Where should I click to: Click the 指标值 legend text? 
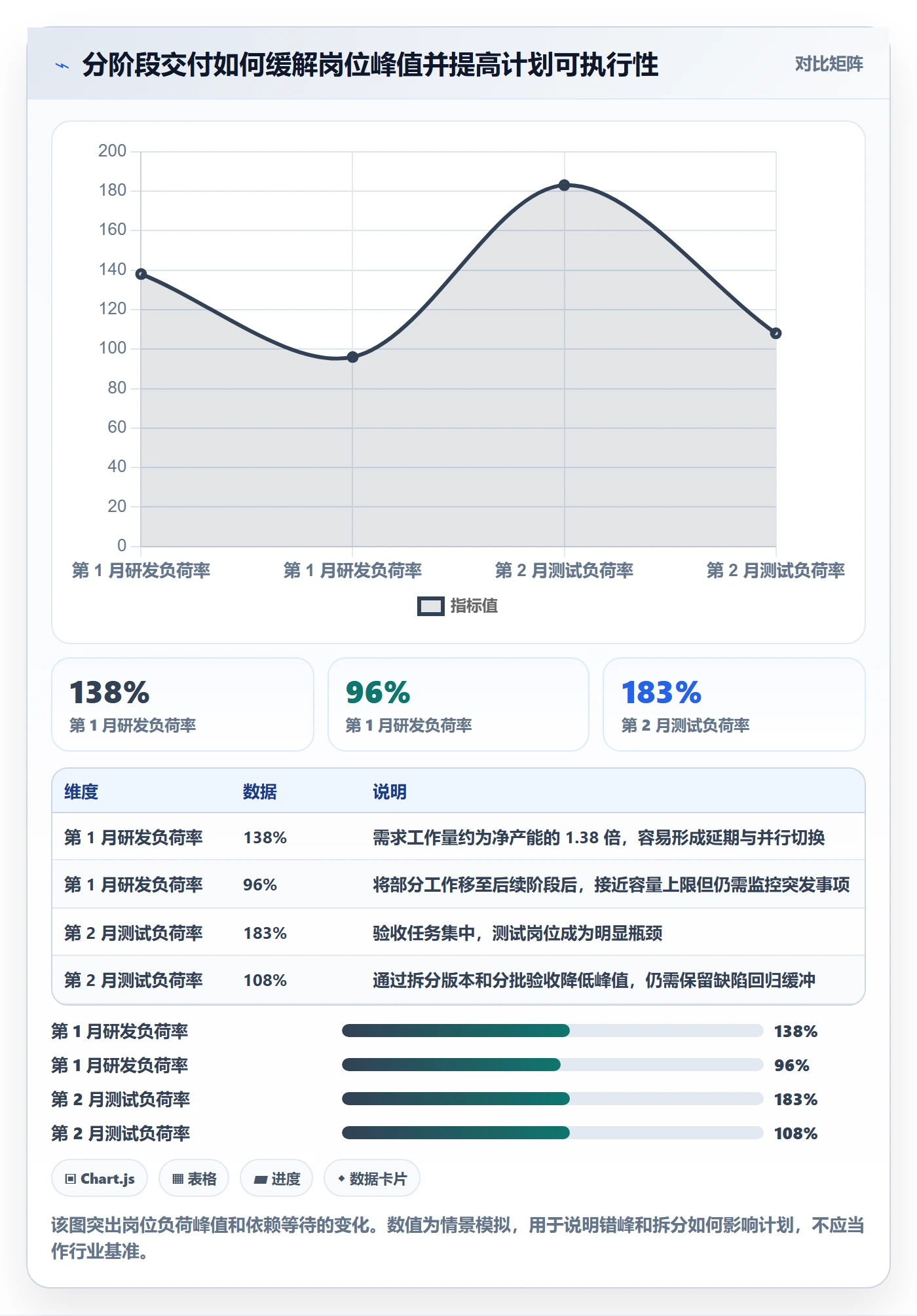point(474,606)
